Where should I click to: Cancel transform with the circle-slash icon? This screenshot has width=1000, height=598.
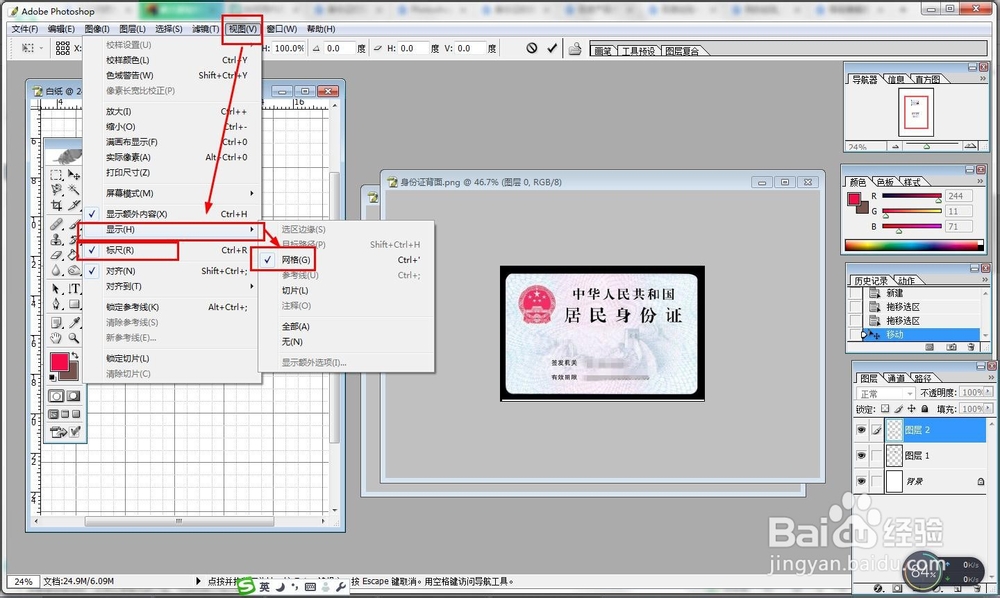532,48
